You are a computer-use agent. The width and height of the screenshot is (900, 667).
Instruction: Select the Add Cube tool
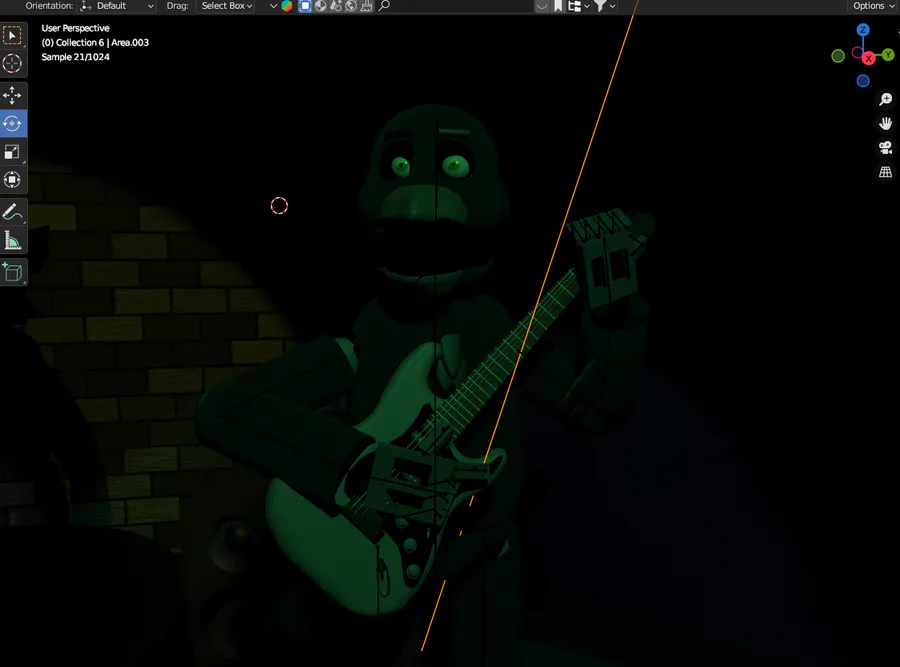point(12,272)
